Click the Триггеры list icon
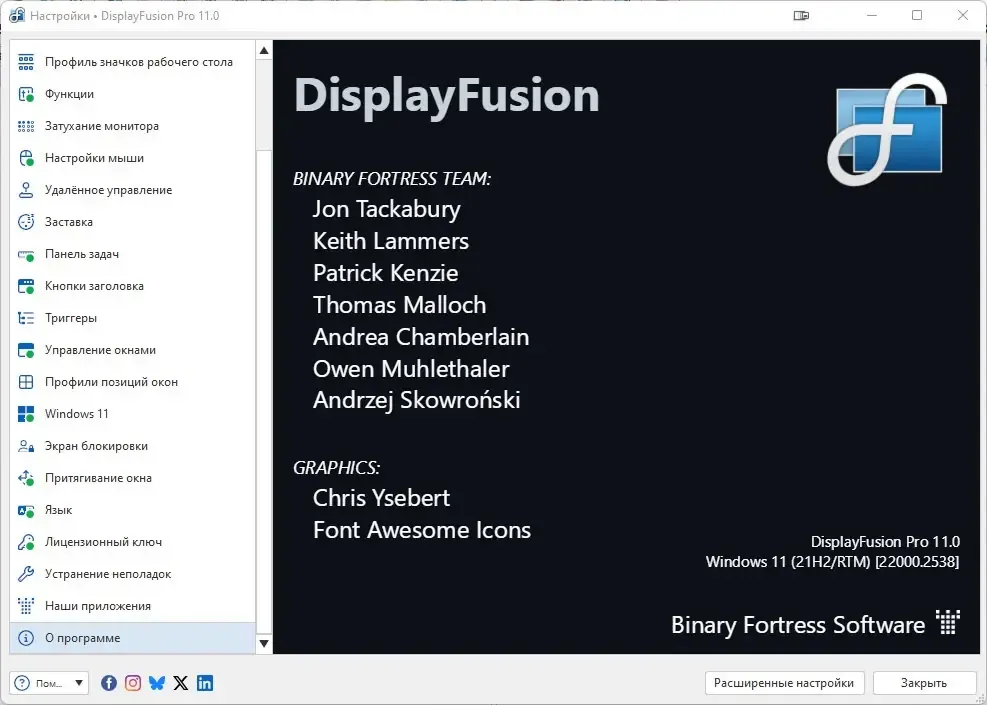Image resolution: width=987 pixels, height=705 pixels. tap(26, 318)
